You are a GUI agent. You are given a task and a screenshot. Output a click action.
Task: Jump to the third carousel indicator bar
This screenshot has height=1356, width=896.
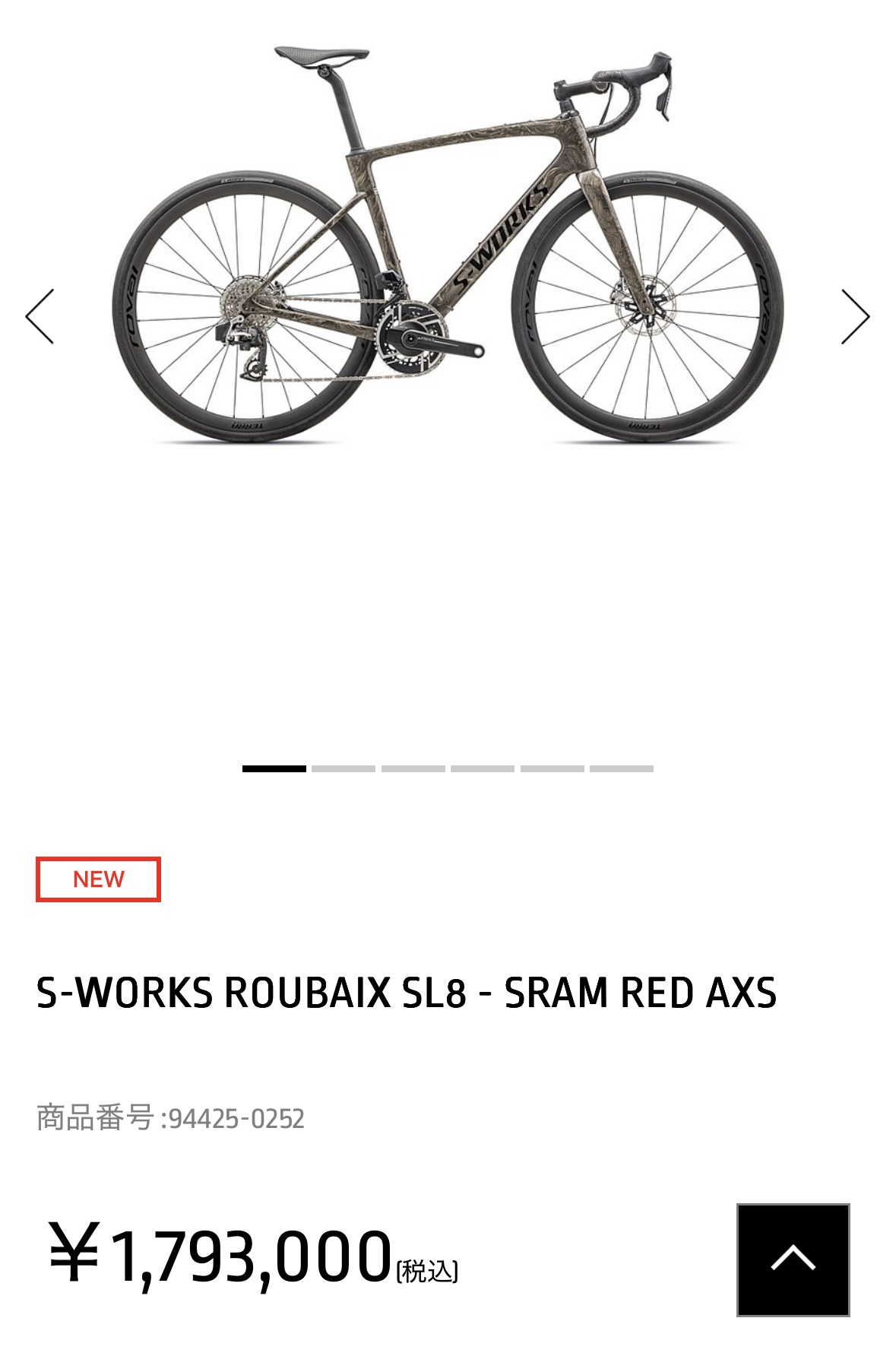tap(413, 768)
